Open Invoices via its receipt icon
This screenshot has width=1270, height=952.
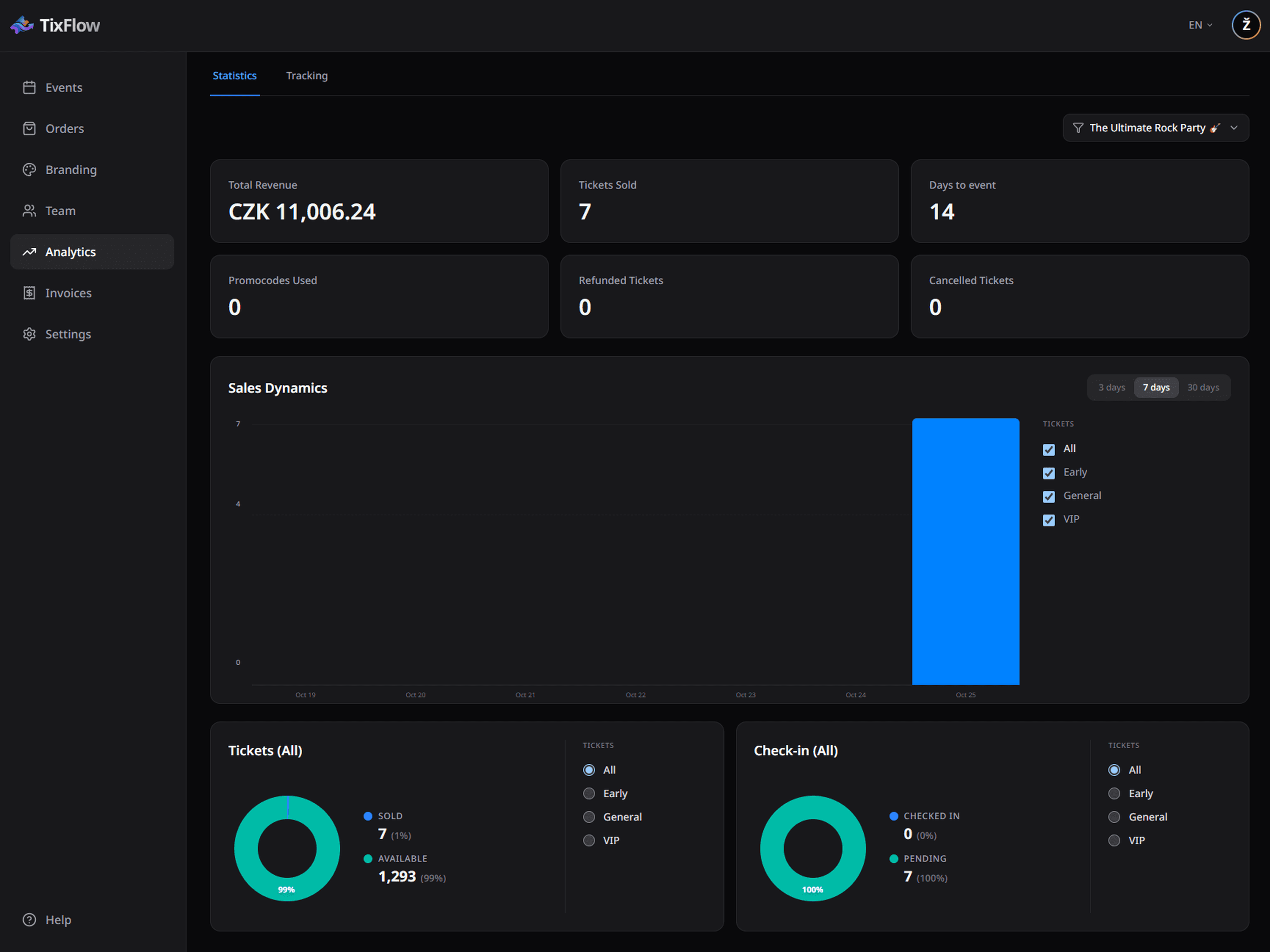29,293
